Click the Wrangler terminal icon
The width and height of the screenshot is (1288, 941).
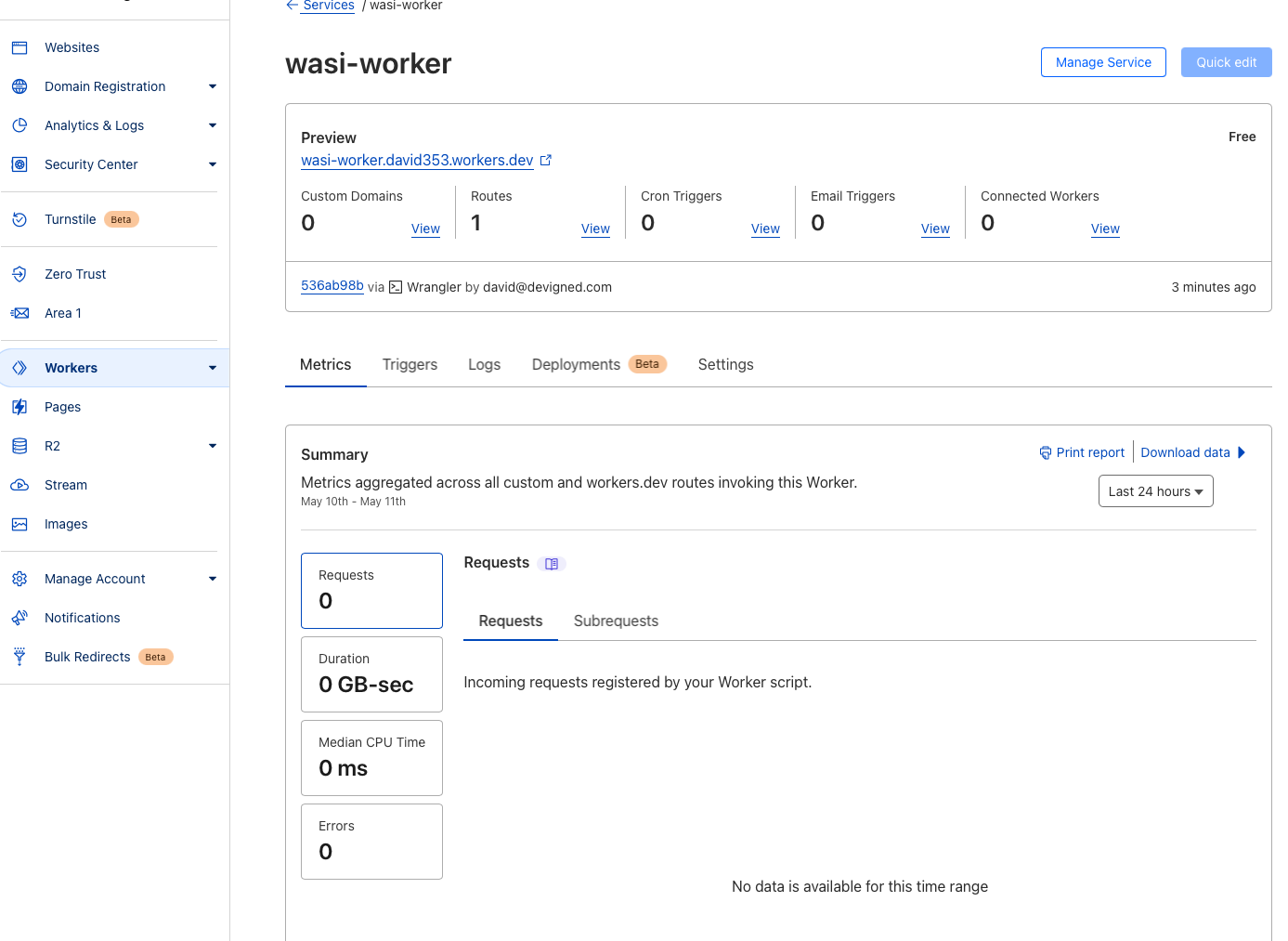pyautogui.click(x=396, y=287)
